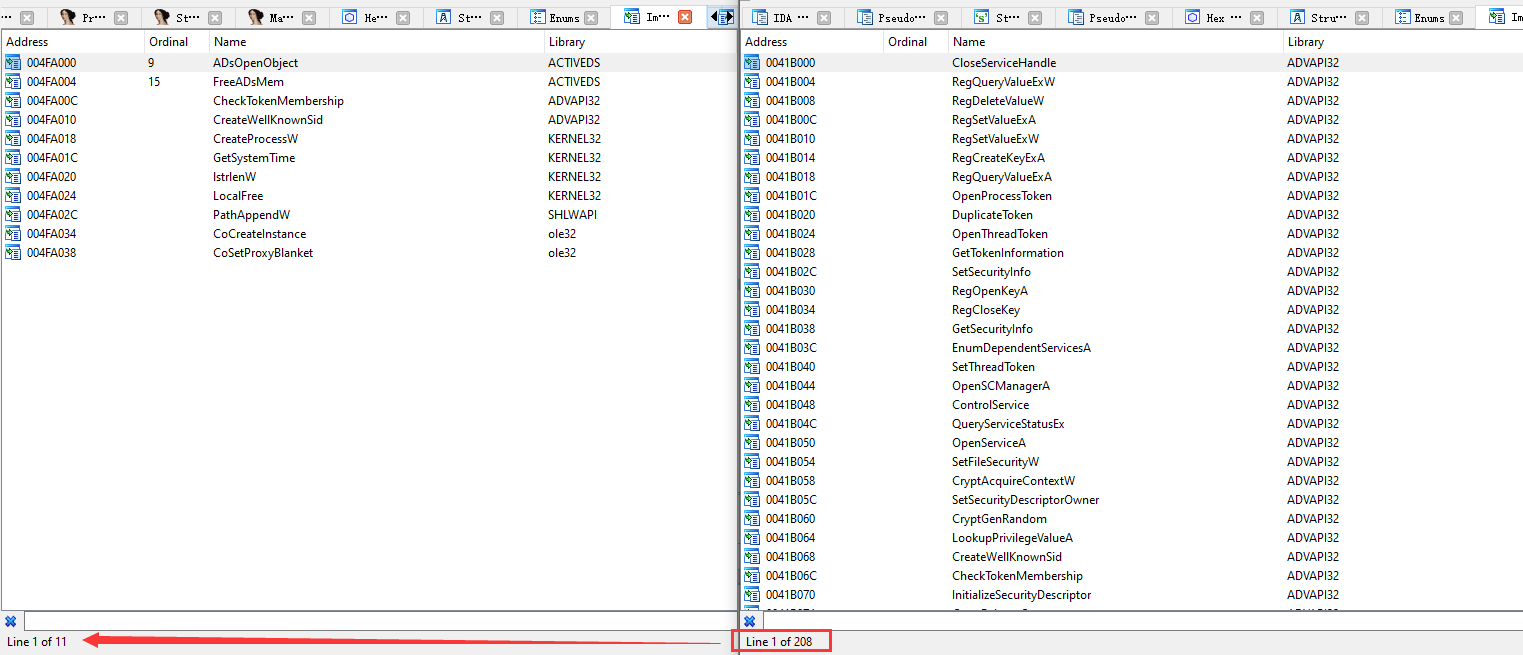
Task: Close the active Imports tab in left panel
Action: click(684, 18)
